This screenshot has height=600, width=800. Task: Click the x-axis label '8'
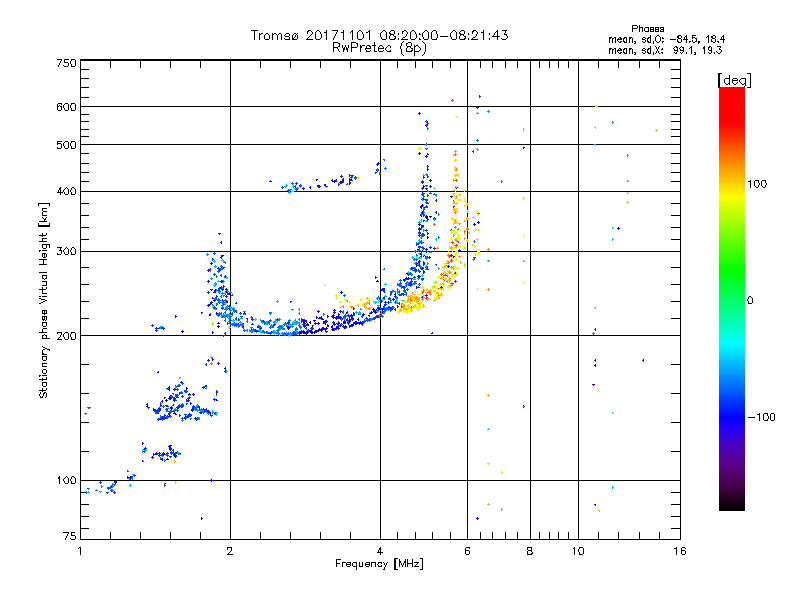[530, 551]
